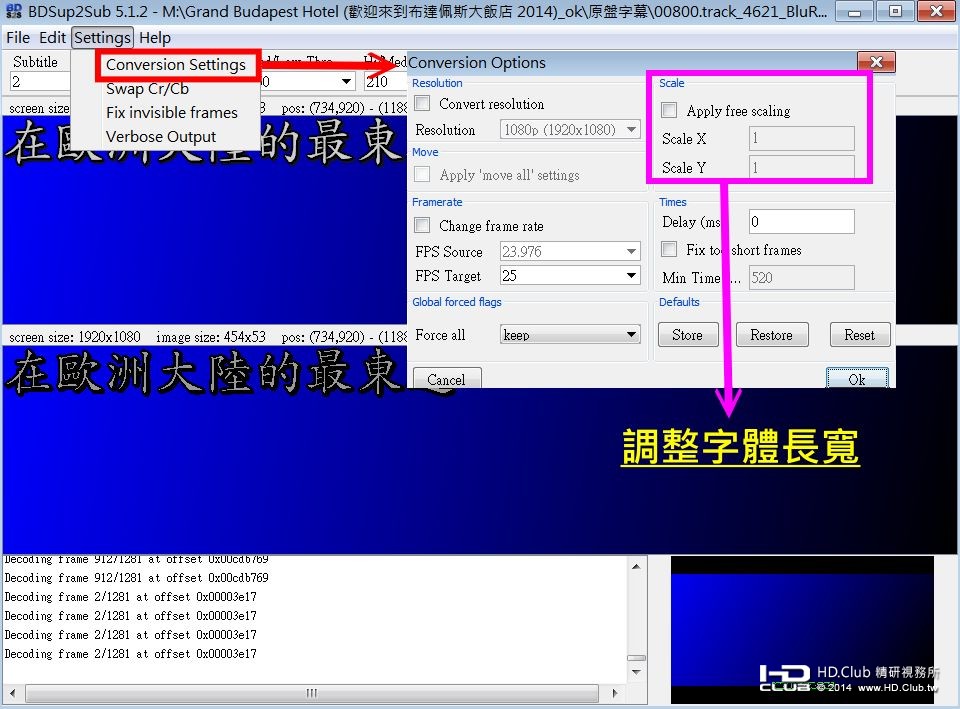Check Apply free scaling

tap(669, 110)
